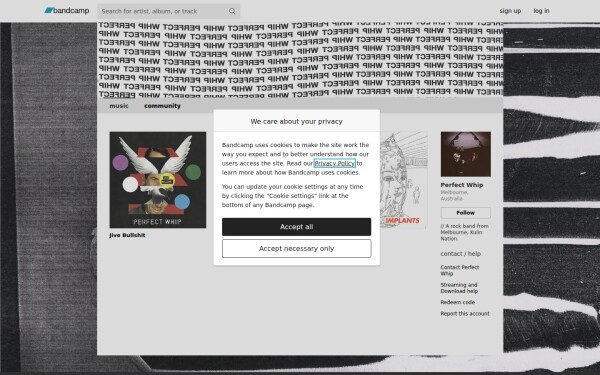Click the Perfect Whip band name

[461, 185]
